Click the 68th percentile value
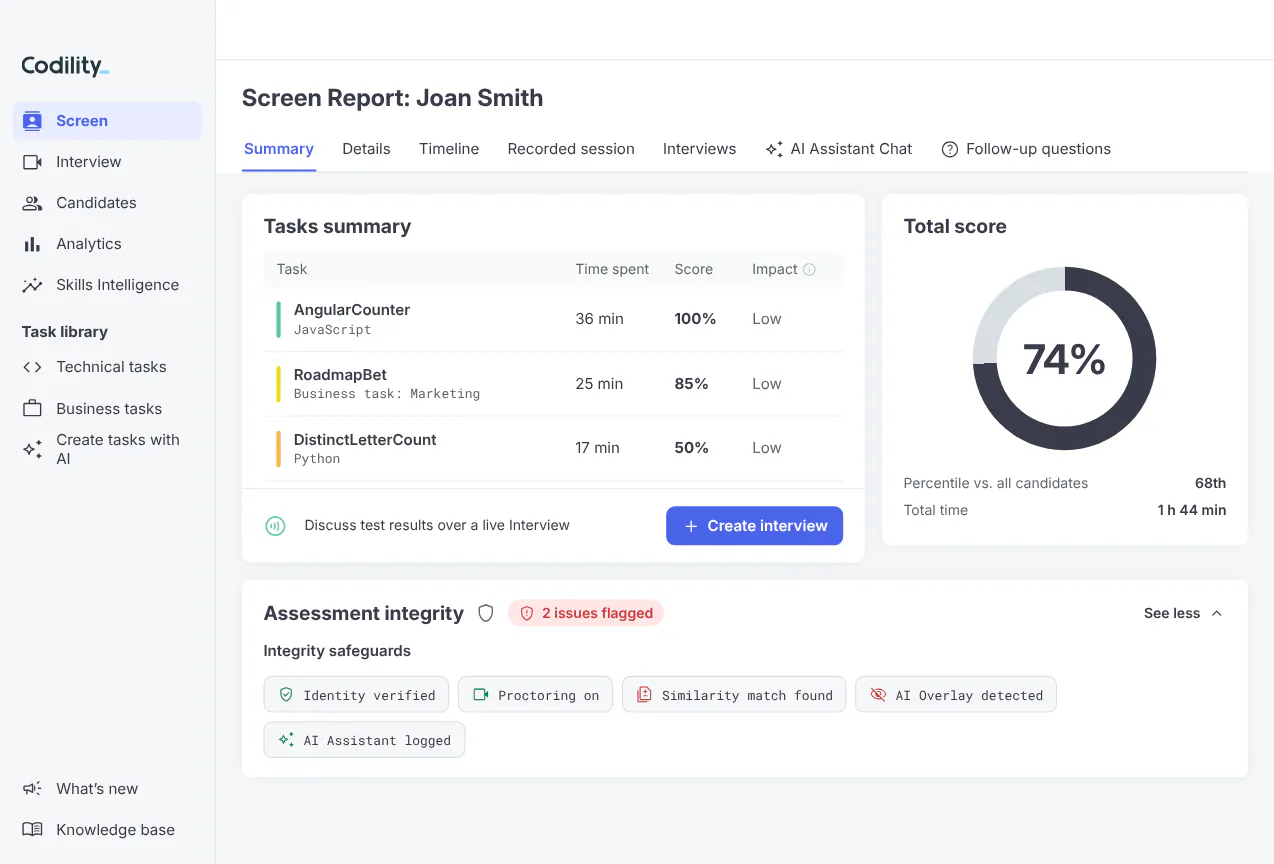 click(x=1210, y=483)
